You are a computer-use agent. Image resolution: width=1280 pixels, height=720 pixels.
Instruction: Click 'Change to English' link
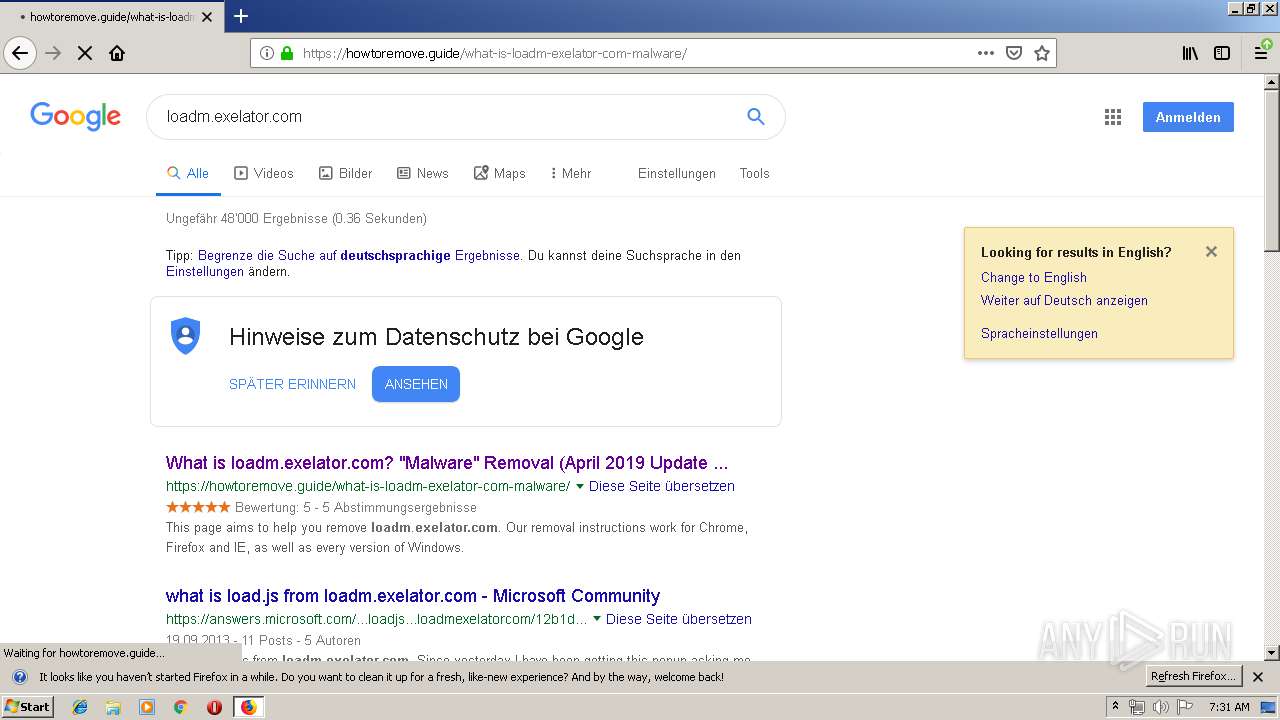(1033, 278)
